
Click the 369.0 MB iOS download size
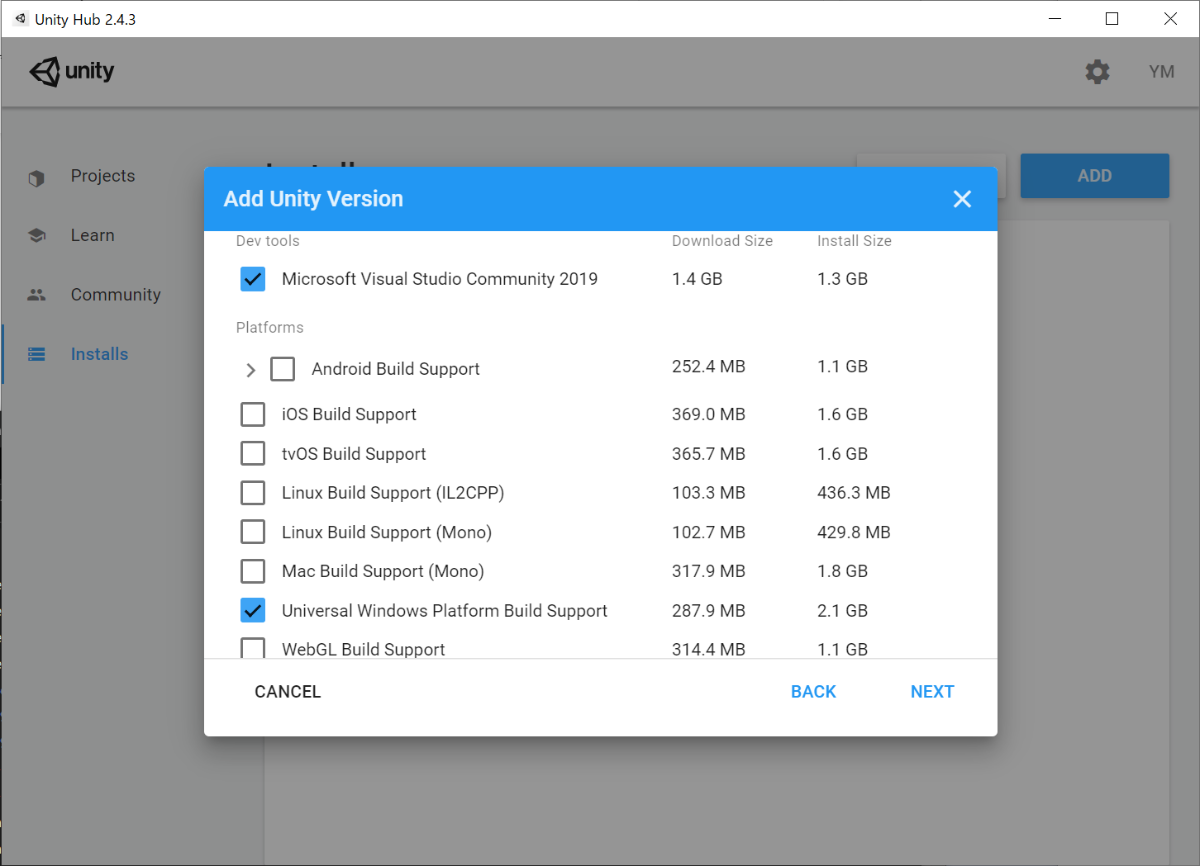[x=709, y=414]
